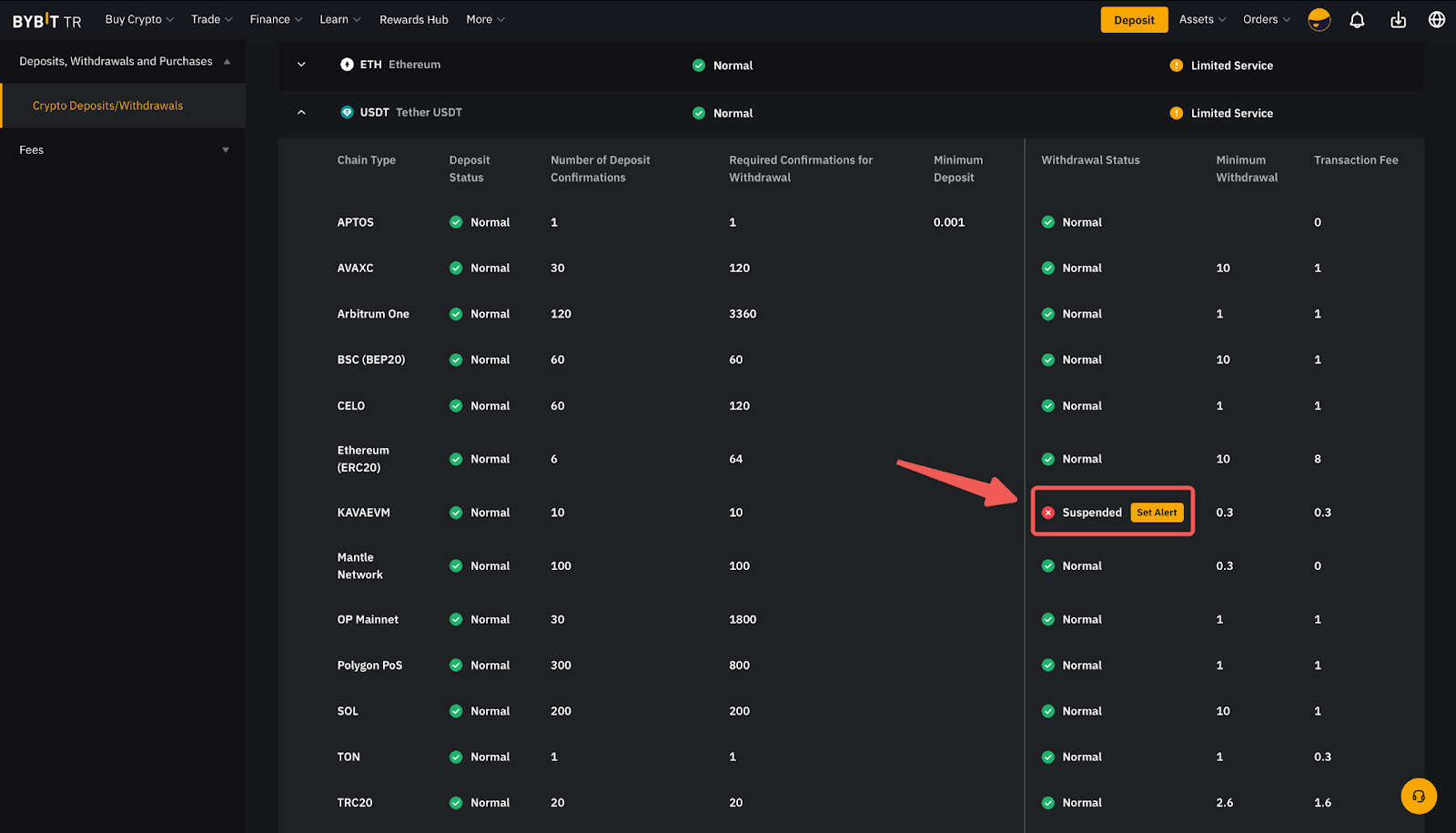Click the Bybit TR logo
This screenshot has width=1456, height=833.
[x=47, y=21]
